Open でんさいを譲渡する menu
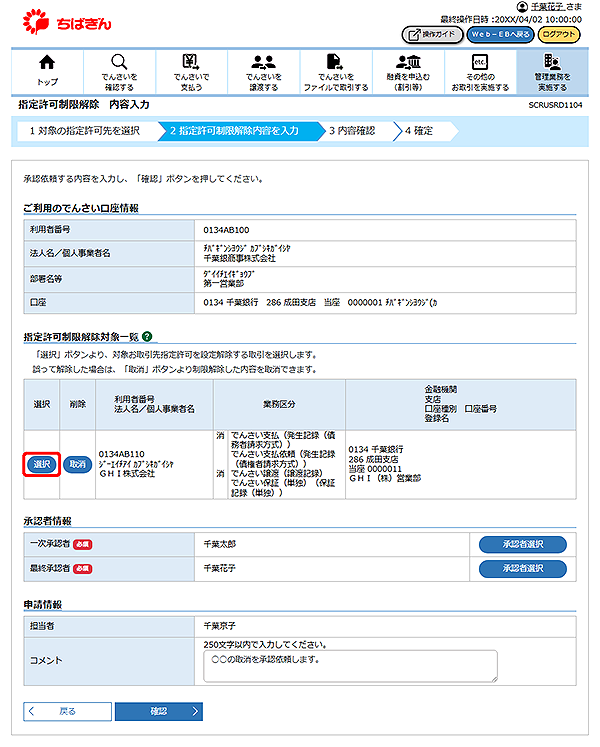 tap(264, 71)
